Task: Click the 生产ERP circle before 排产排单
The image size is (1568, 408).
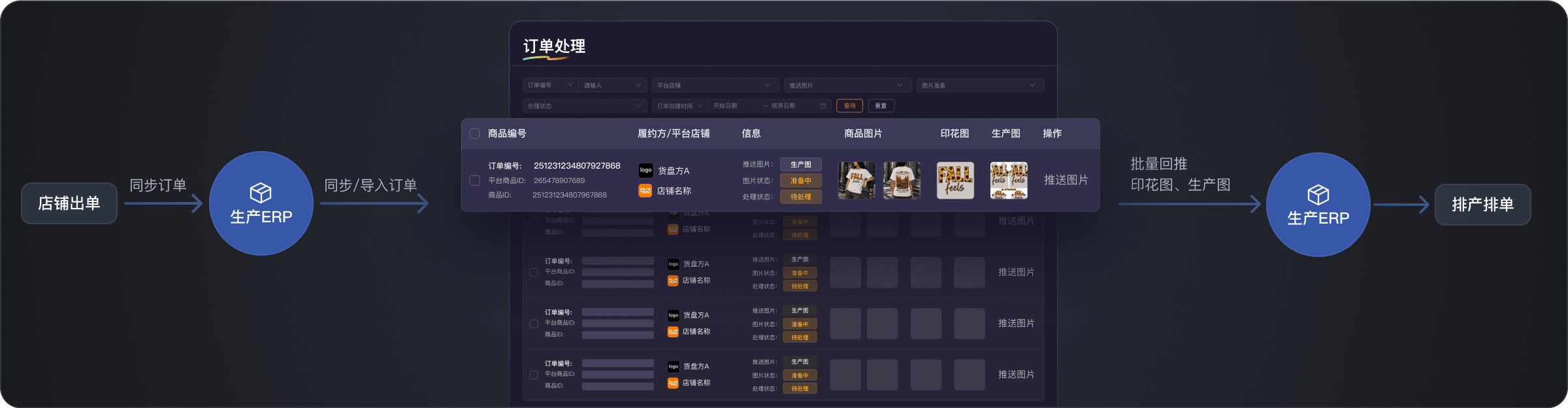Action: click(1318, 205)
